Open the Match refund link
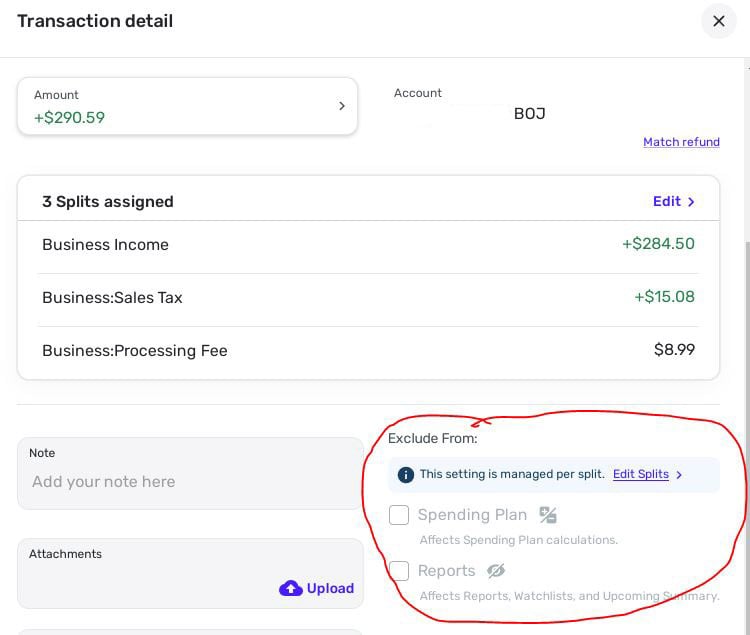 coord(681,142)
